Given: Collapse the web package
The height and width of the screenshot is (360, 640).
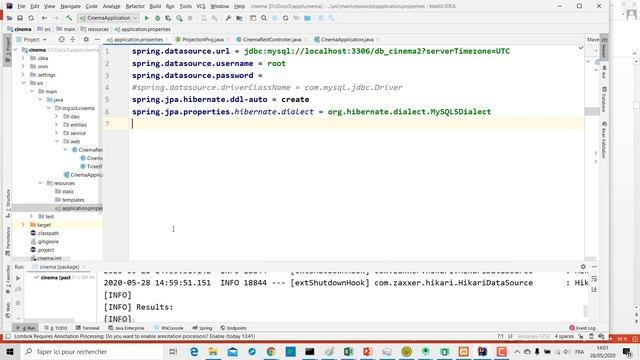Looking at the screenshot, I should (57, 141).
